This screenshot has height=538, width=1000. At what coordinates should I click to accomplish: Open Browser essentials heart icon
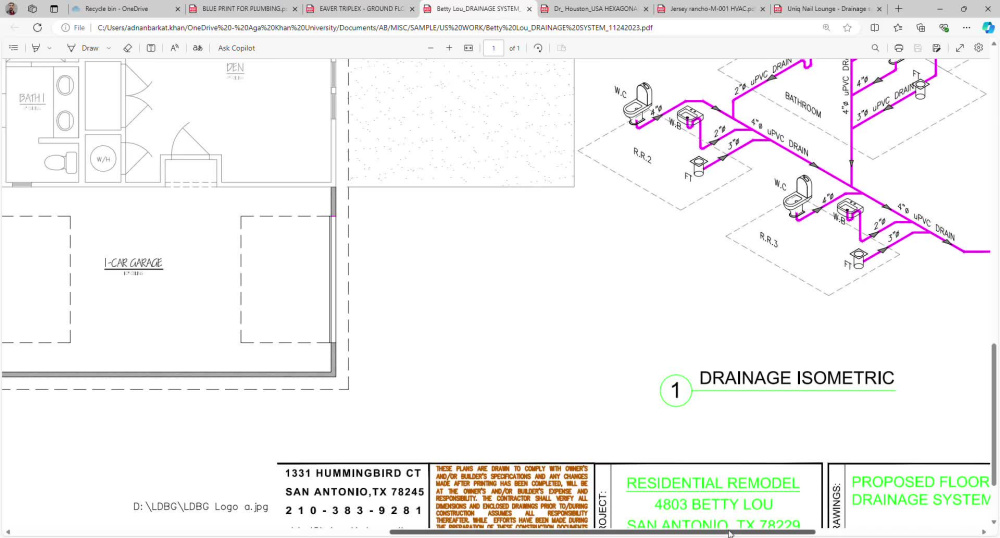(944, 27)
